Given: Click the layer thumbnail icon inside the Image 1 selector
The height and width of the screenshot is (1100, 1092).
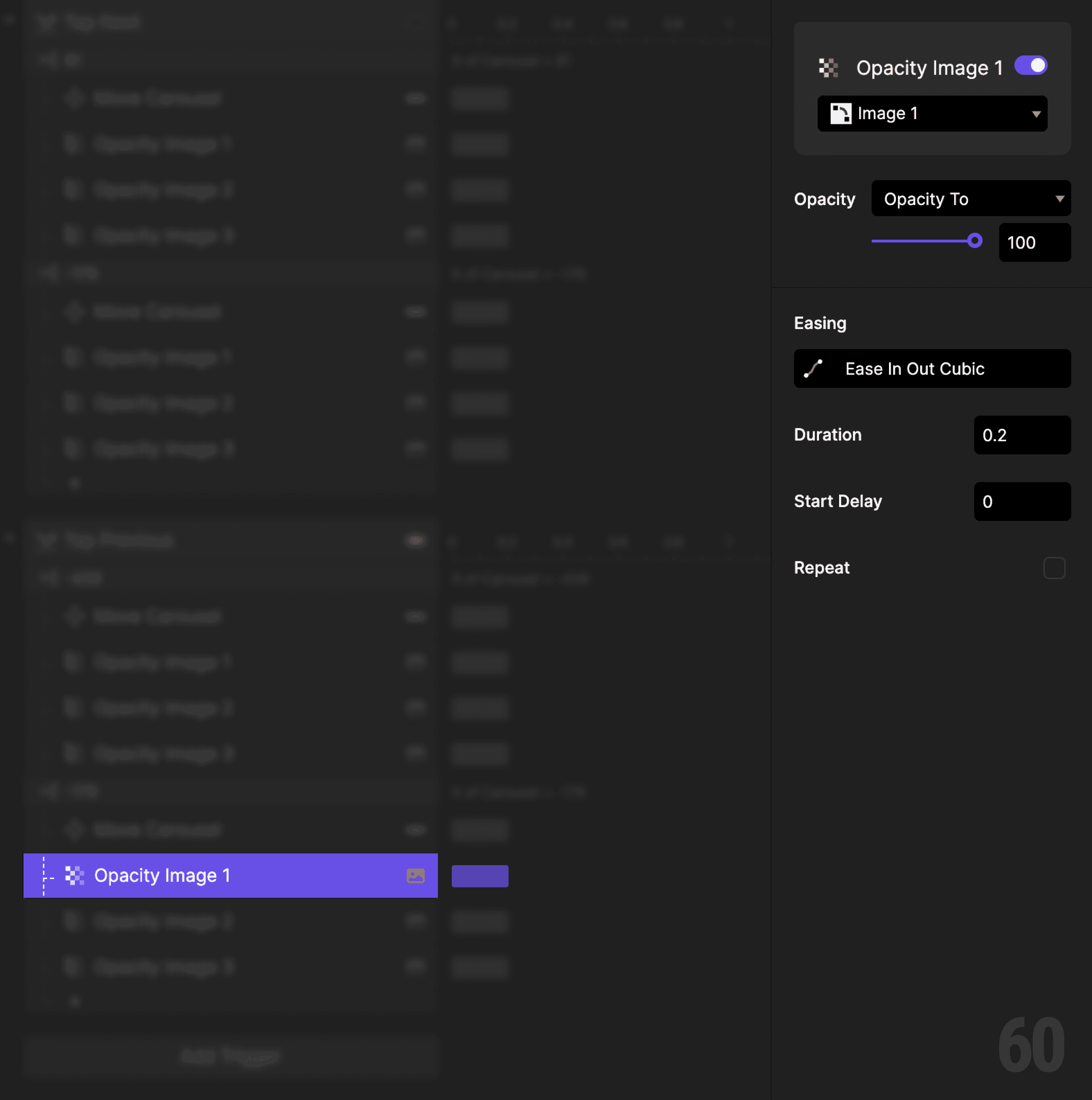Looking at the screenshot, I should [842, 113].
